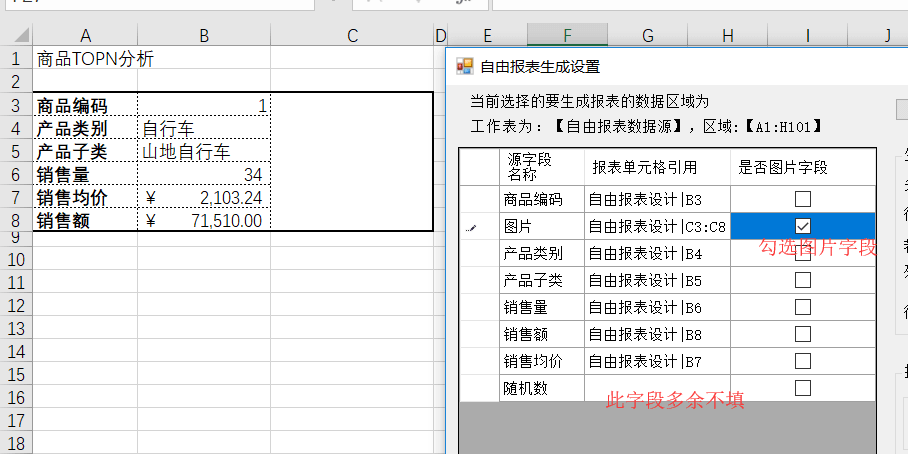Screen dimensions: 908x454
Task: Click the 产品子类 label cell in worksheet
Action: [85, 151]
